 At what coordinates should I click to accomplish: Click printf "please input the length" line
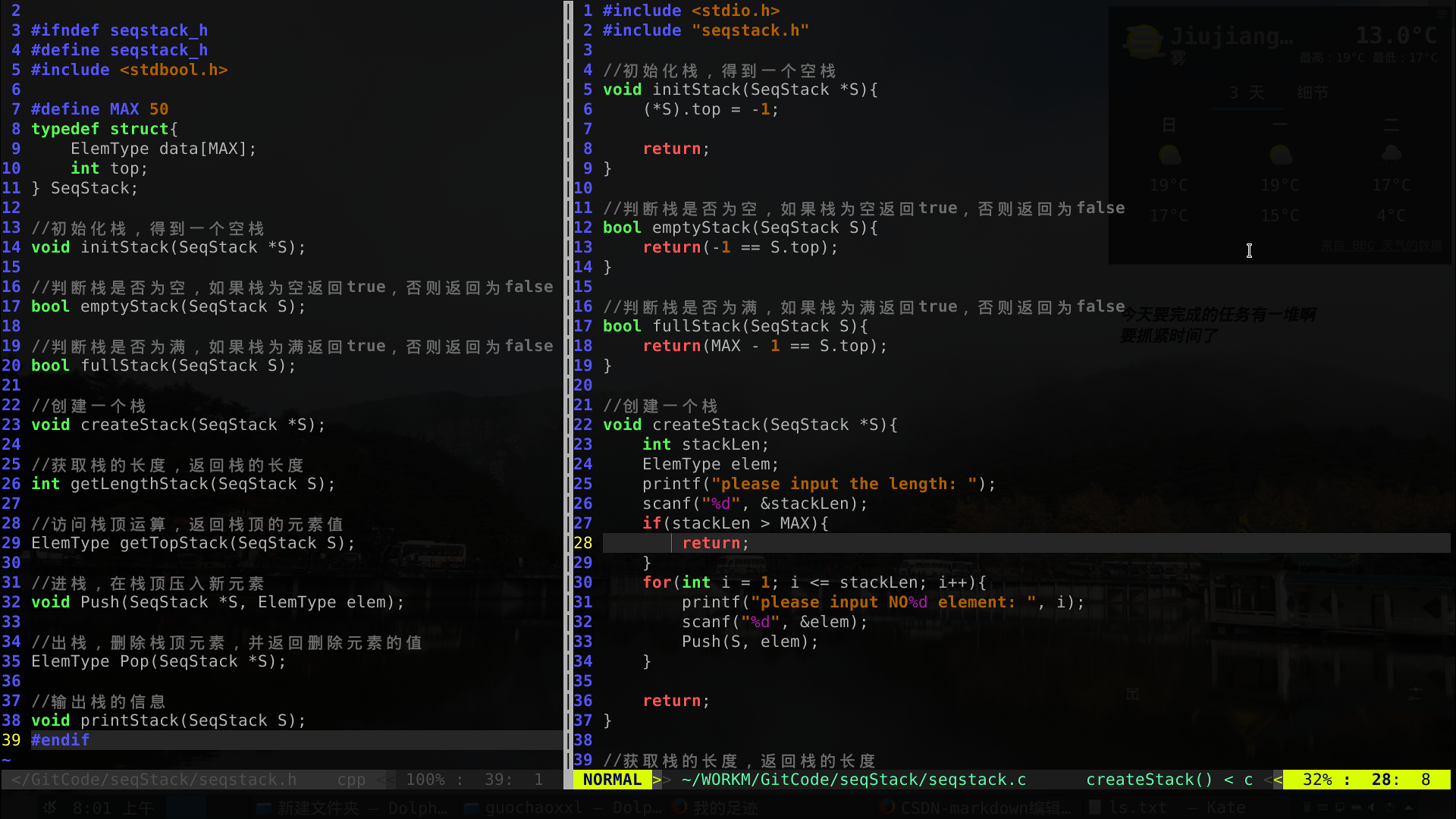pyautogui.click(x=819, y=484)
